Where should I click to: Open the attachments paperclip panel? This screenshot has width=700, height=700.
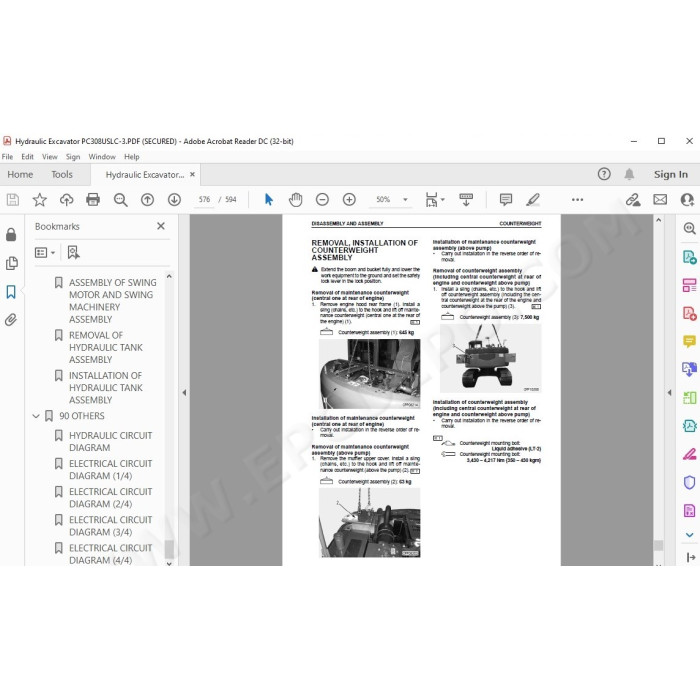click(11, 320)
